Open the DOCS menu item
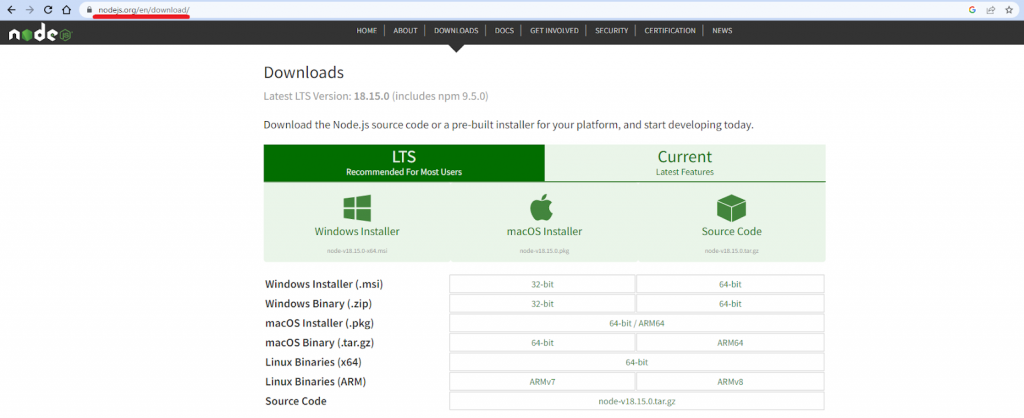1024x418 pixels. [504, 31]
